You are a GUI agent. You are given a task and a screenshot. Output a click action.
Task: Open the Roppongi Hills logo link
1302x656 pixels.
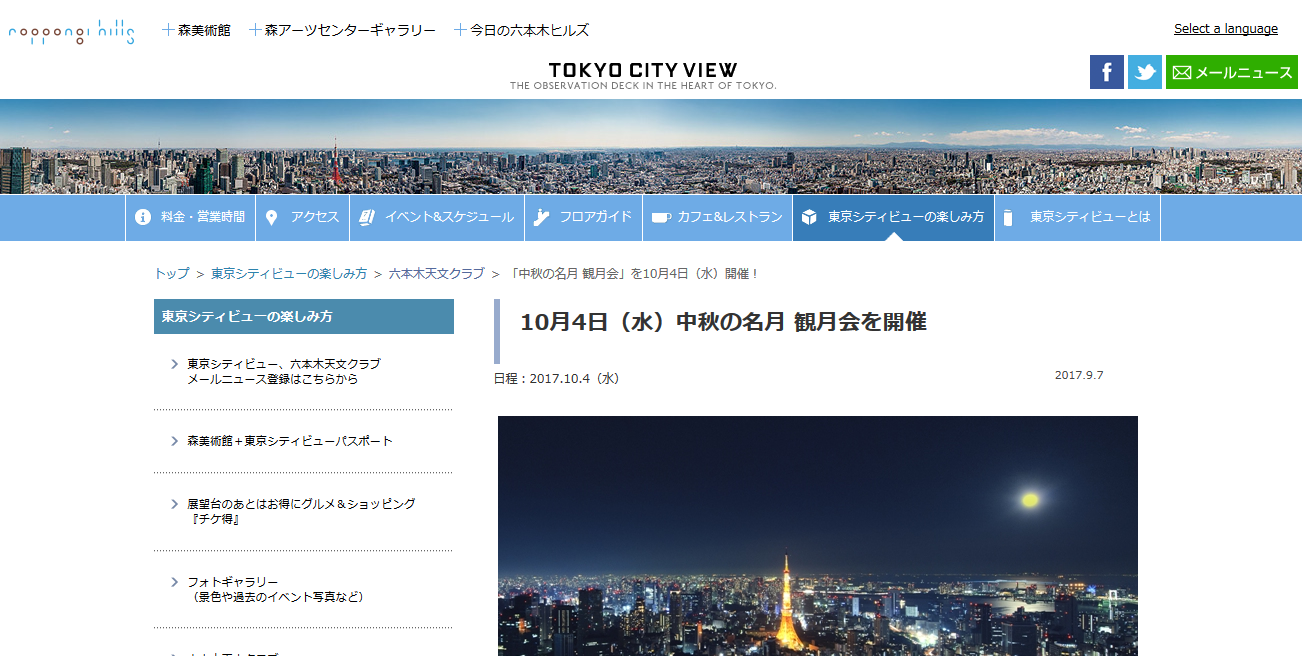click(71, 31)
